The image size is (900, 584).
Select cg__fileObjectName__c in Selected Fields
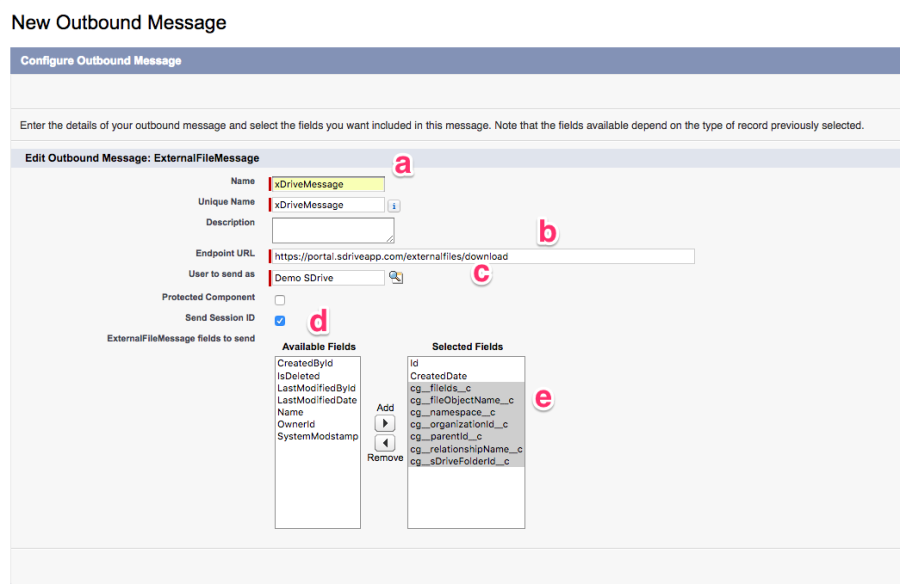pyautogui.click(x=461, y=400)
